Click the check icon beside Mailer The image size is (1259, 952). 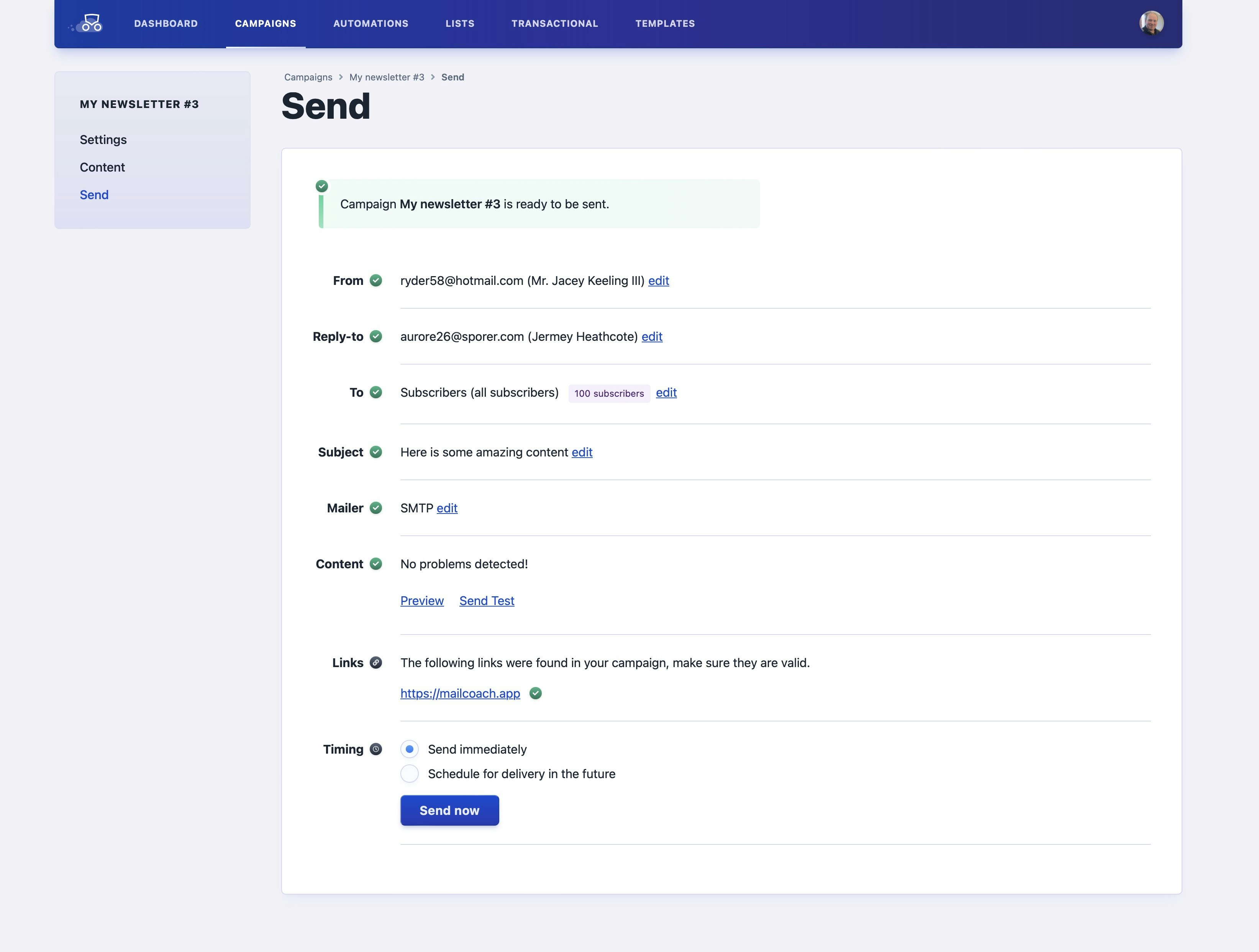[375, 508]
